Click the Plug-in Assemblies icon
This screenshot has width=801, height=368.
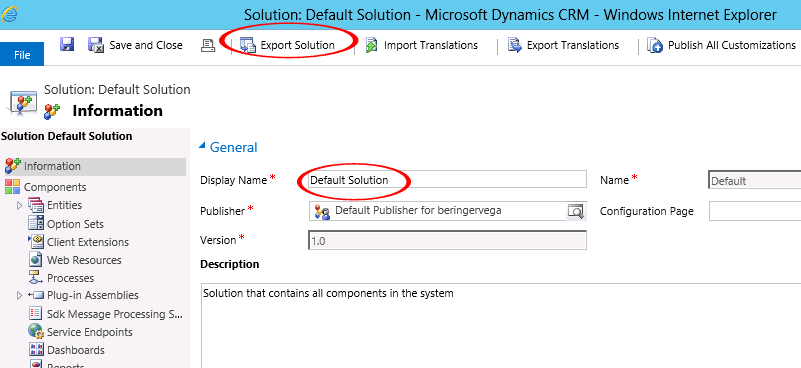pos(36,295)
